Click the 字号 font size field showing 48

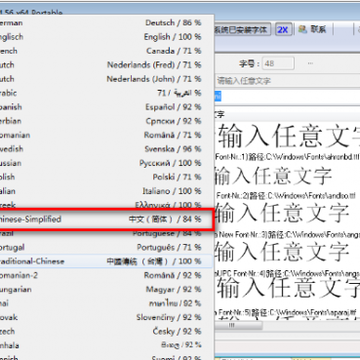[x=278, y=63]
